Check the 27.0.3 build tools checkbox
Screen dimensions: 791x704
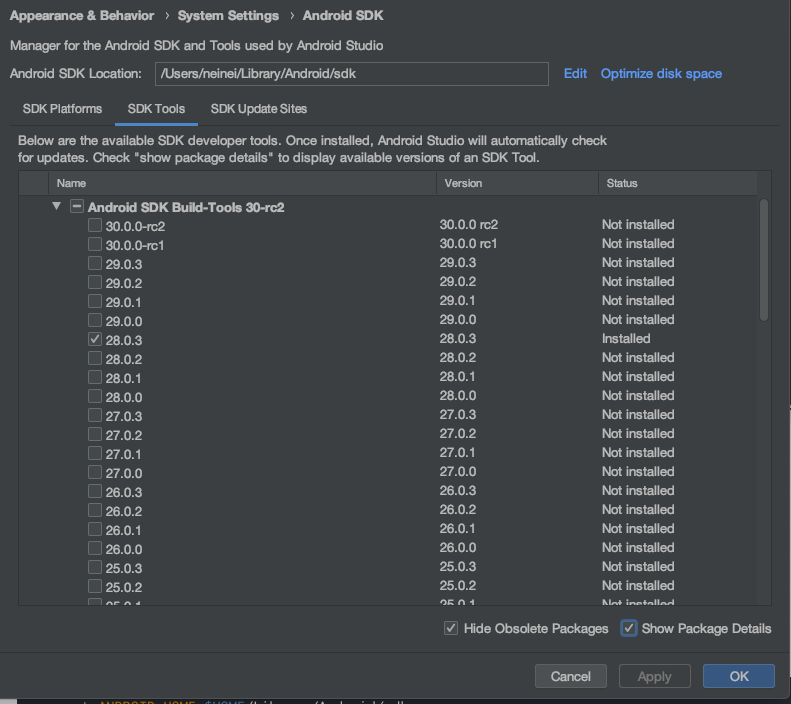coord(95,415)
